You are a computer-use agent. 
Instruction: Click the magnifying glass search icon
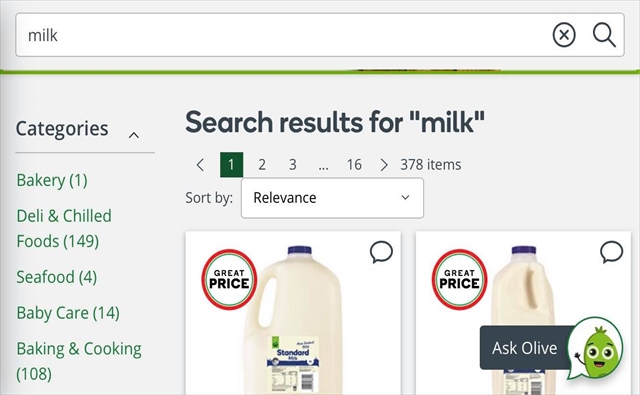604,35
